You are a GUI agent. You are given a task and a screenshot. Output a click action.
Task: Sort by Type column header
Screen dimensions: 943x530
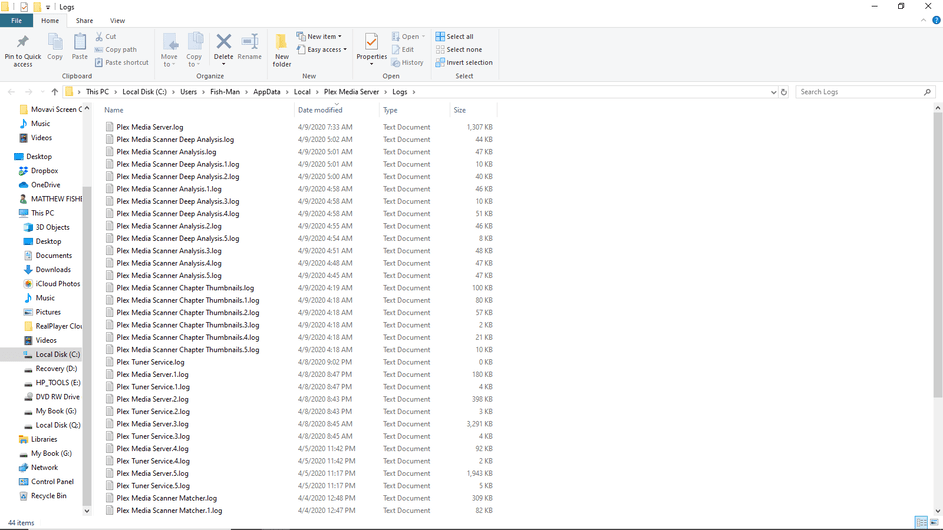414,110
